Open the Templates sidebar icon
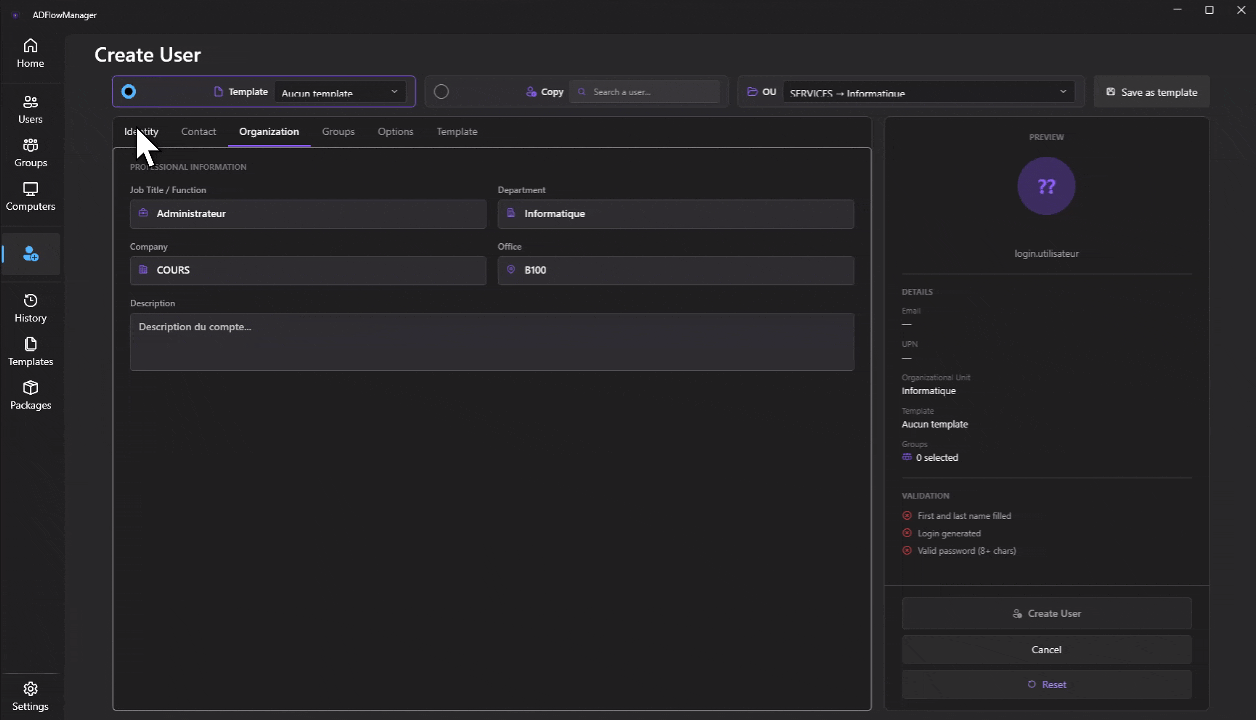The height and width of the screenshot is (720, 1256). click(x=30, y=345)
